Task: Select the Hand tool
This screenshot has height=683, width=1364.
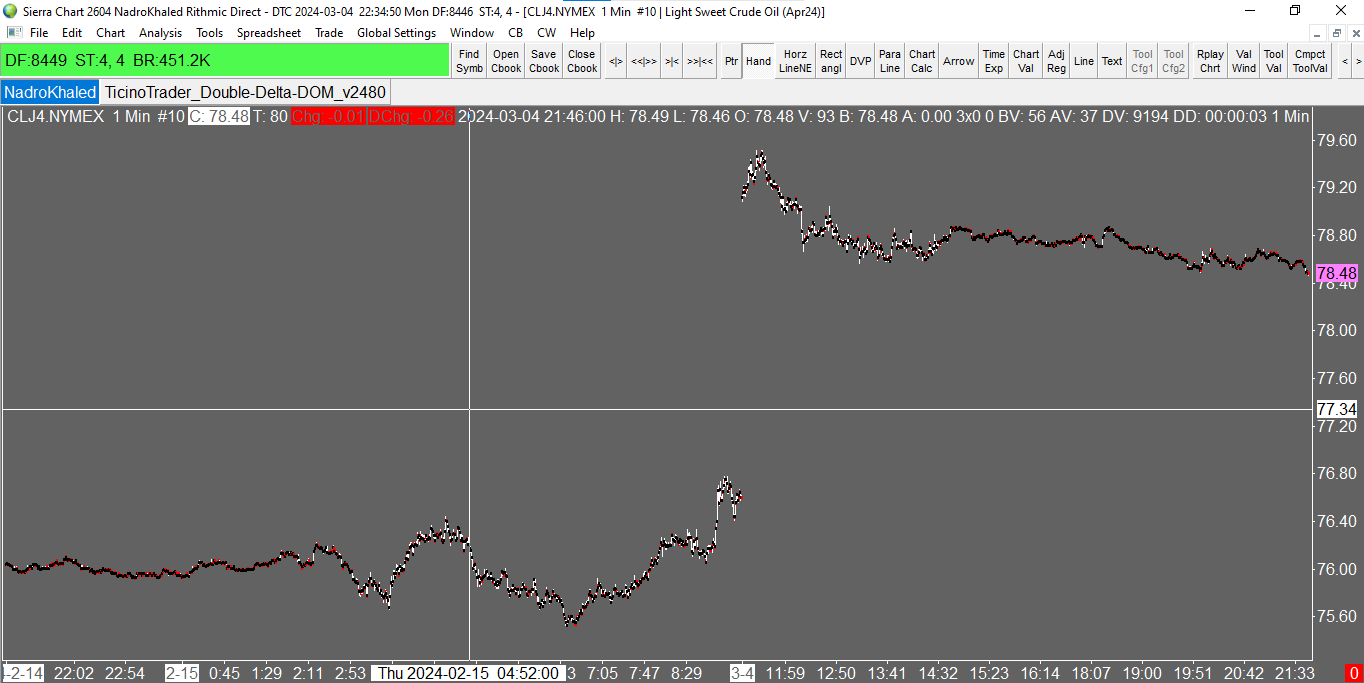Action: pyautogui.click(x=759, y=61)
